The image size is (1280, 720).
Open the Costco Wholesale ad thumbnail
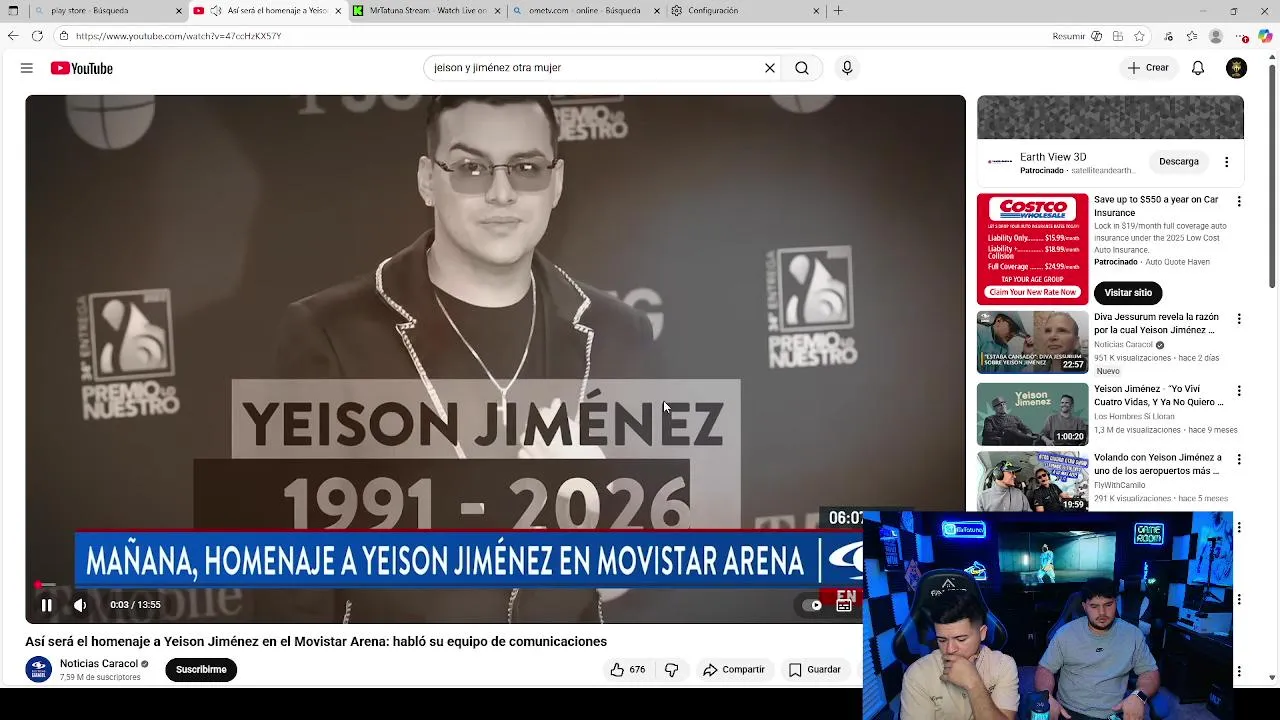(1032, 249)
